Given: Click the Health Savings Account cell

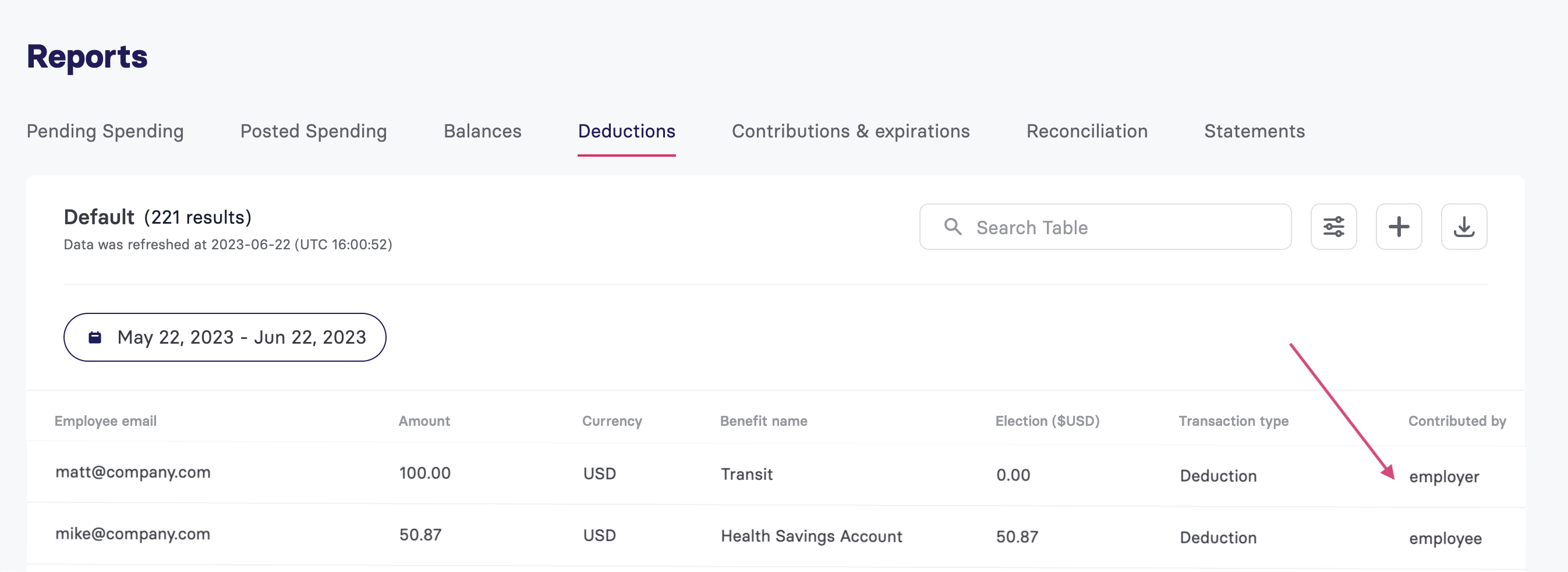Looking at the screenshot, I should point(812,536).
